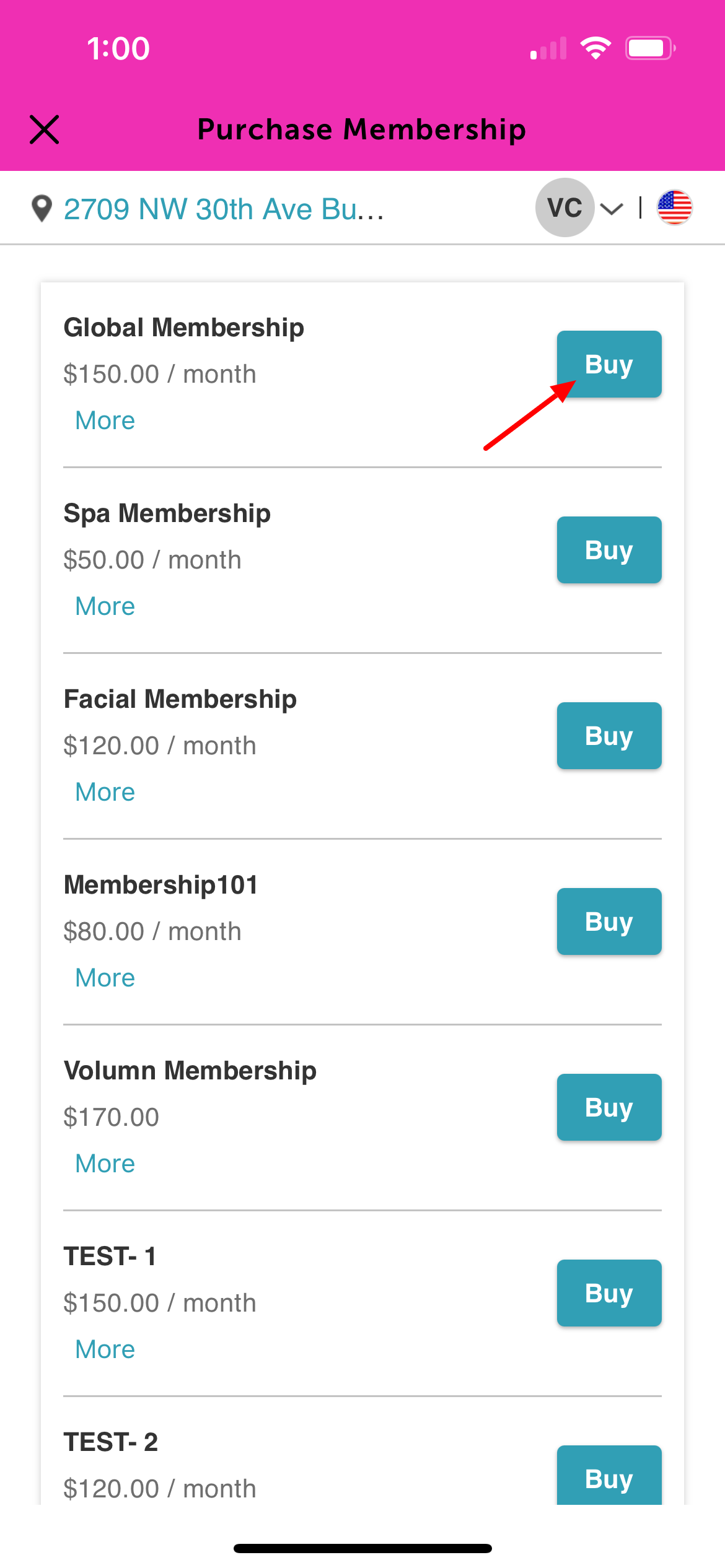The width and height of the screenshot is (725, 1568).
Task: Expand the chevron next to VC
Action: [612, 209]
